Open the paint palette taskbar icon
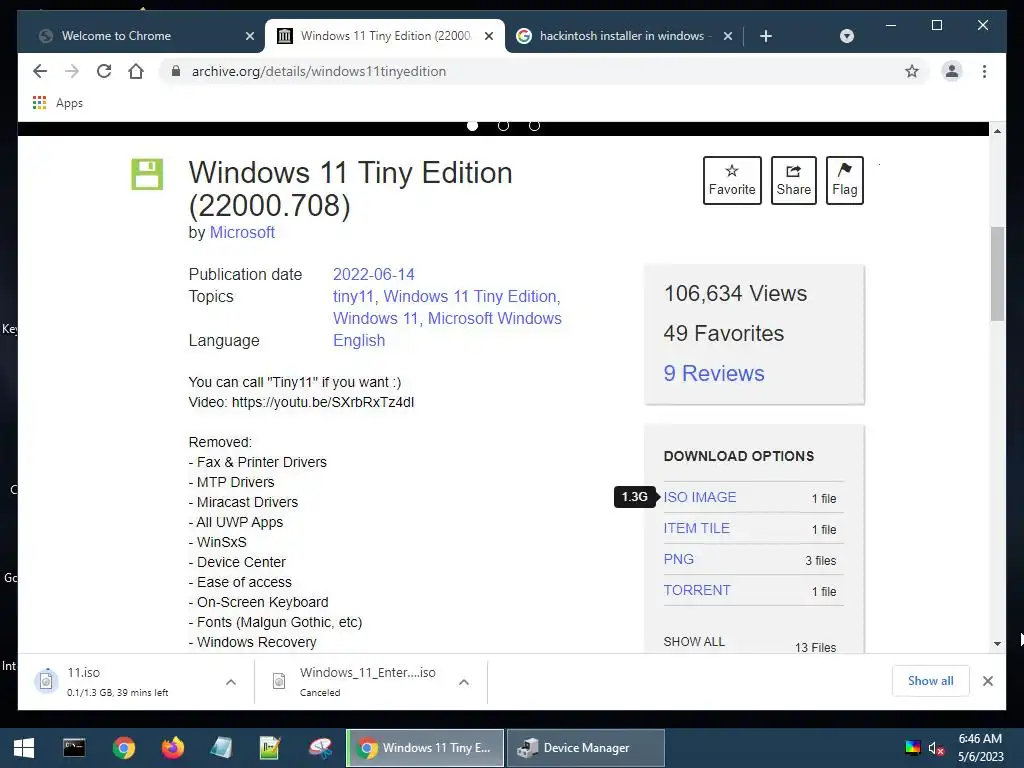The width and height of the screenshot is (1024, 768). tap(320, 748)
